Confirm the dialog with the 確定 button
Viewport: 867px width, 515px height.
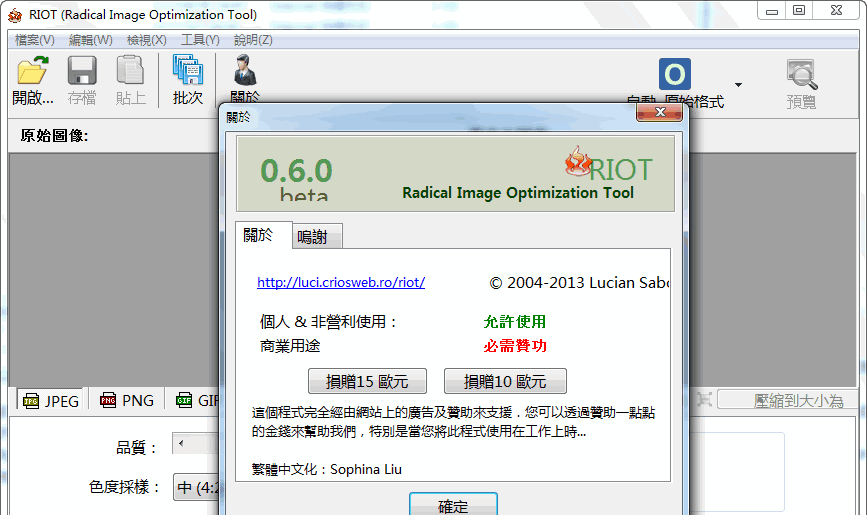coord(453,504)
